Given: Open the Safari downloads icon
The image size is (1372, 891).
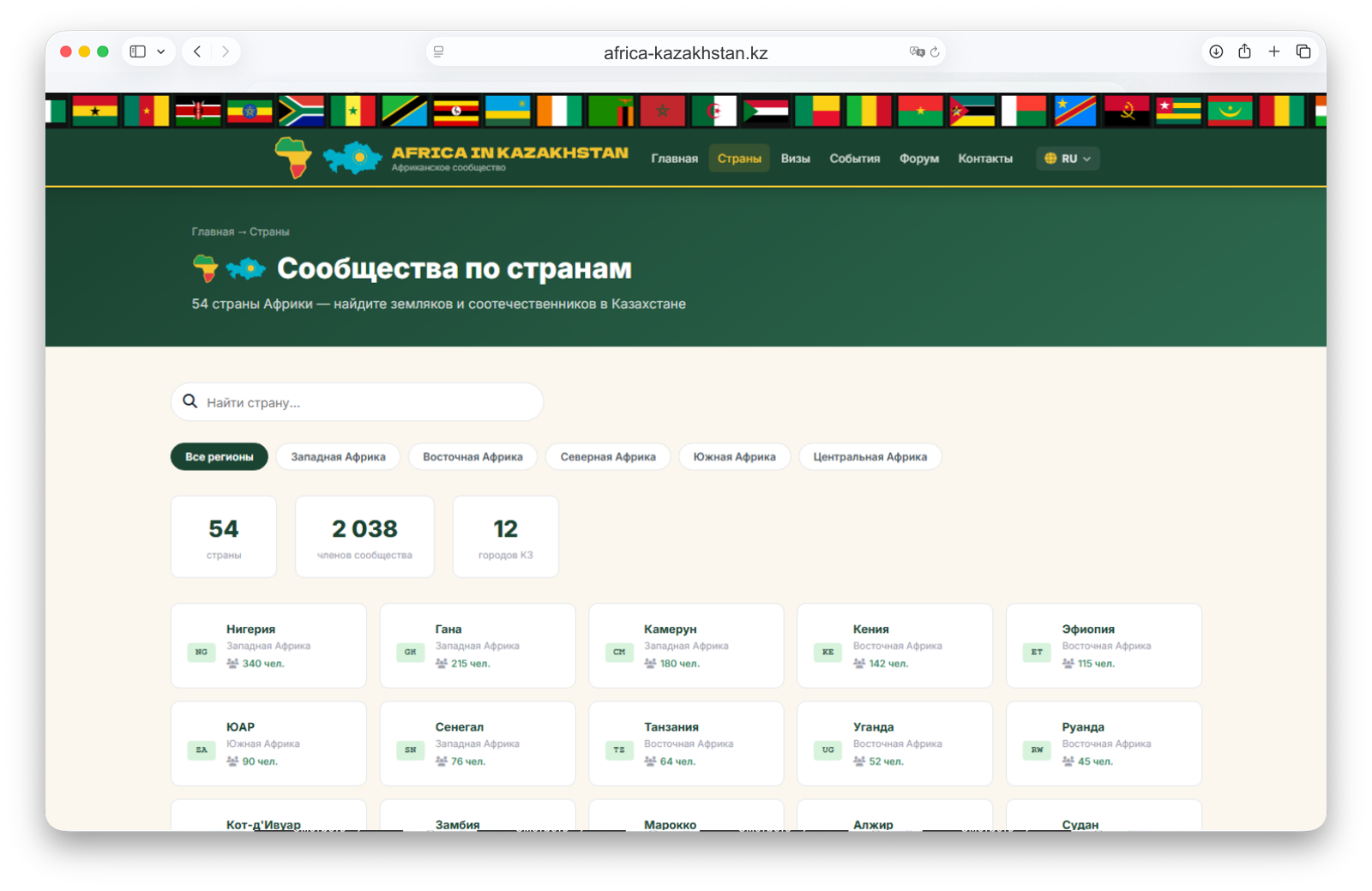Looking at the screenshot, I should pyautogui.click(x=1216, y=51).
